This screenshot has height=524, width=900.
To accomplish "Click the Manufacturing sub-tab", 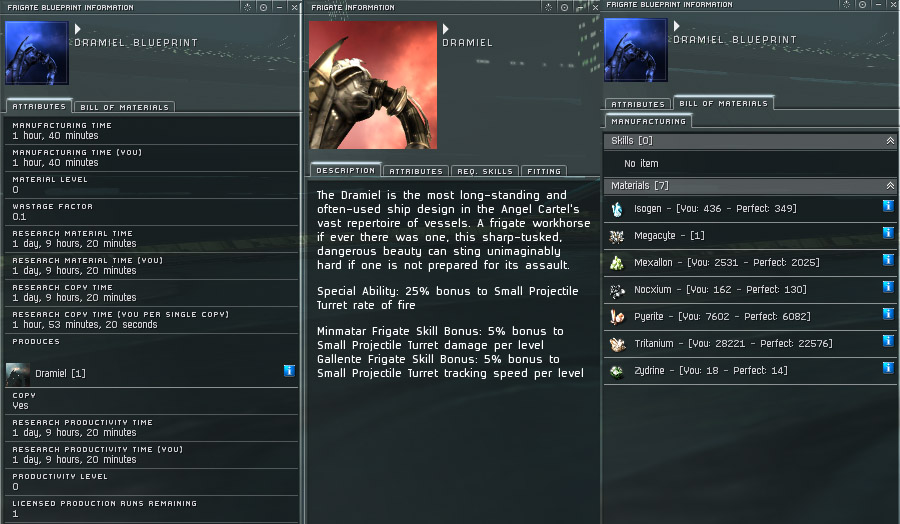I will coord(648,121).
